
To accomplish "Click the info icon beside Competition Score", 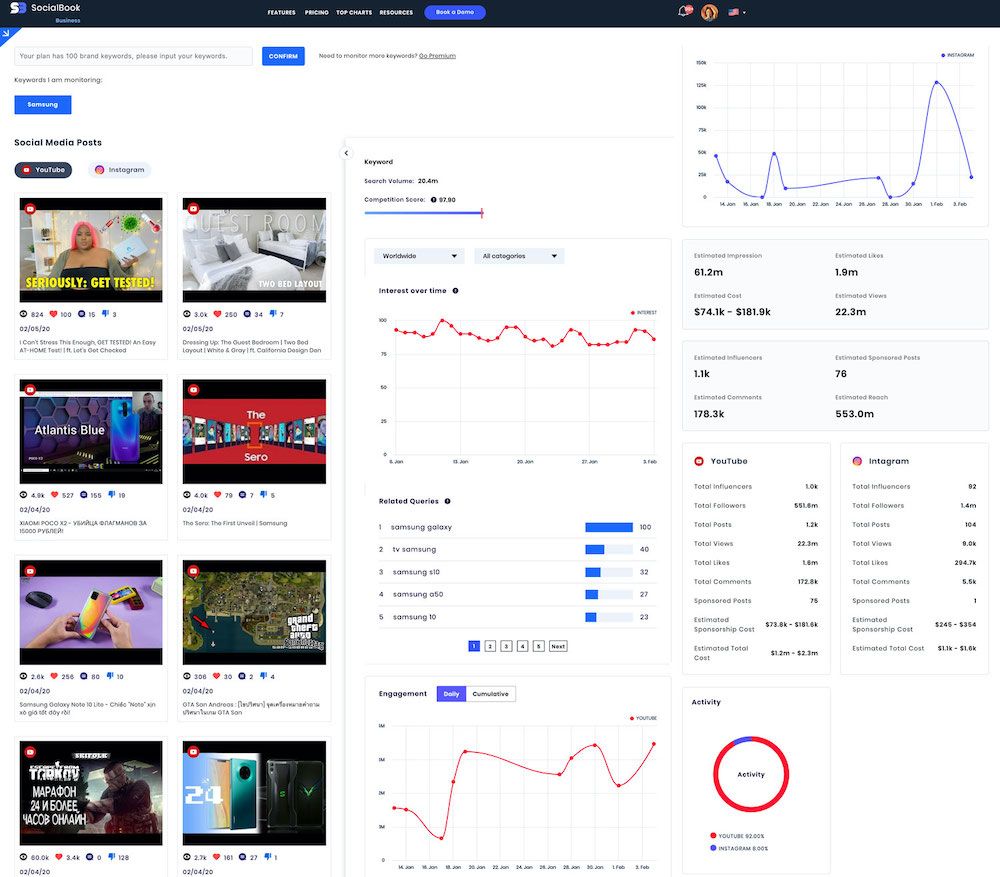I will pos(434,200).
